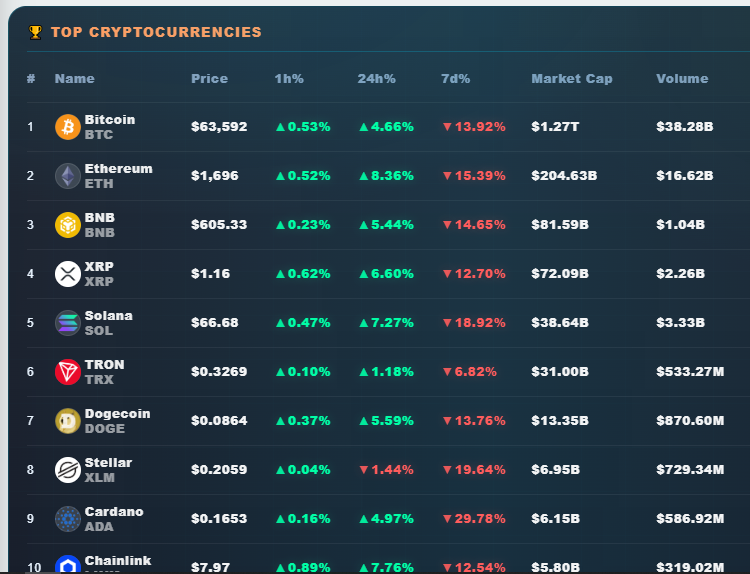The width and height of the screenshot is (750, 574).
Task: Click BNB market cap $81.59B
Action: tap(560, 225)
